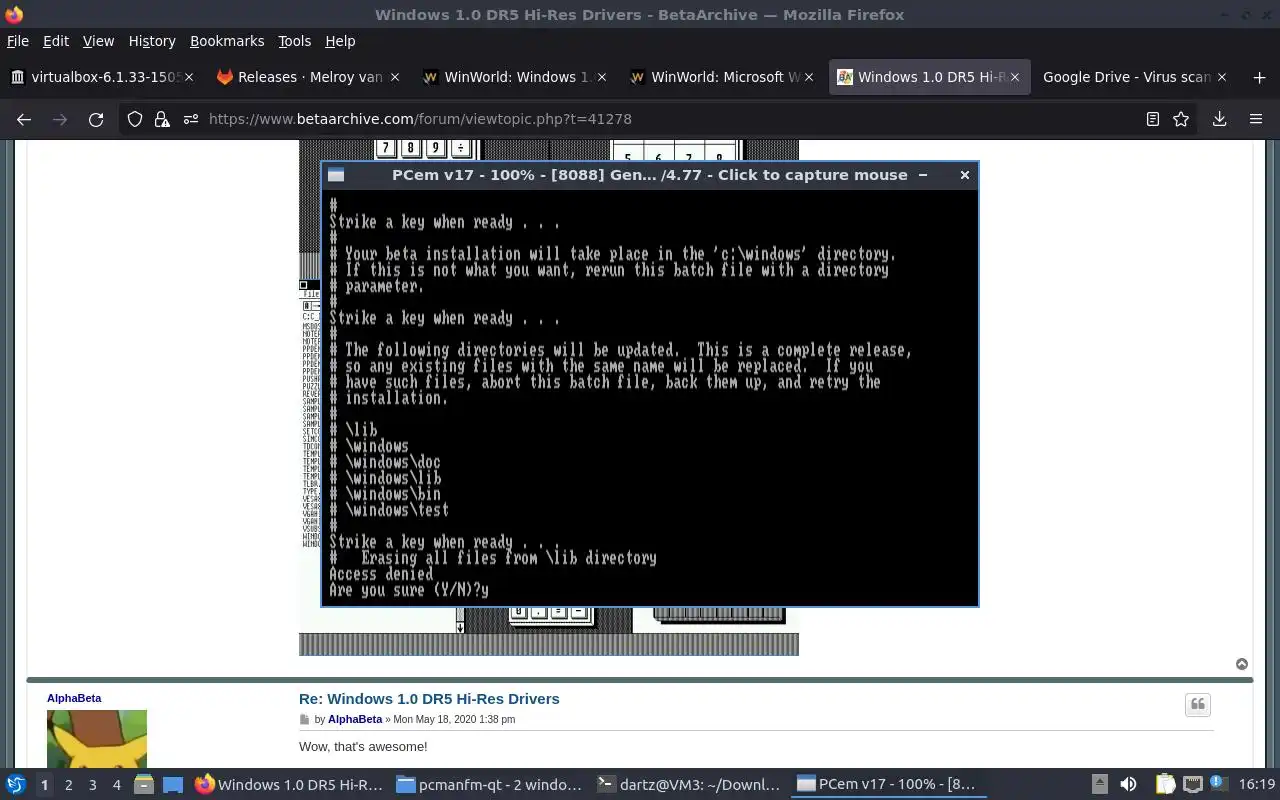Close the virtualbox-6.1.33 tab

point(190,77)
